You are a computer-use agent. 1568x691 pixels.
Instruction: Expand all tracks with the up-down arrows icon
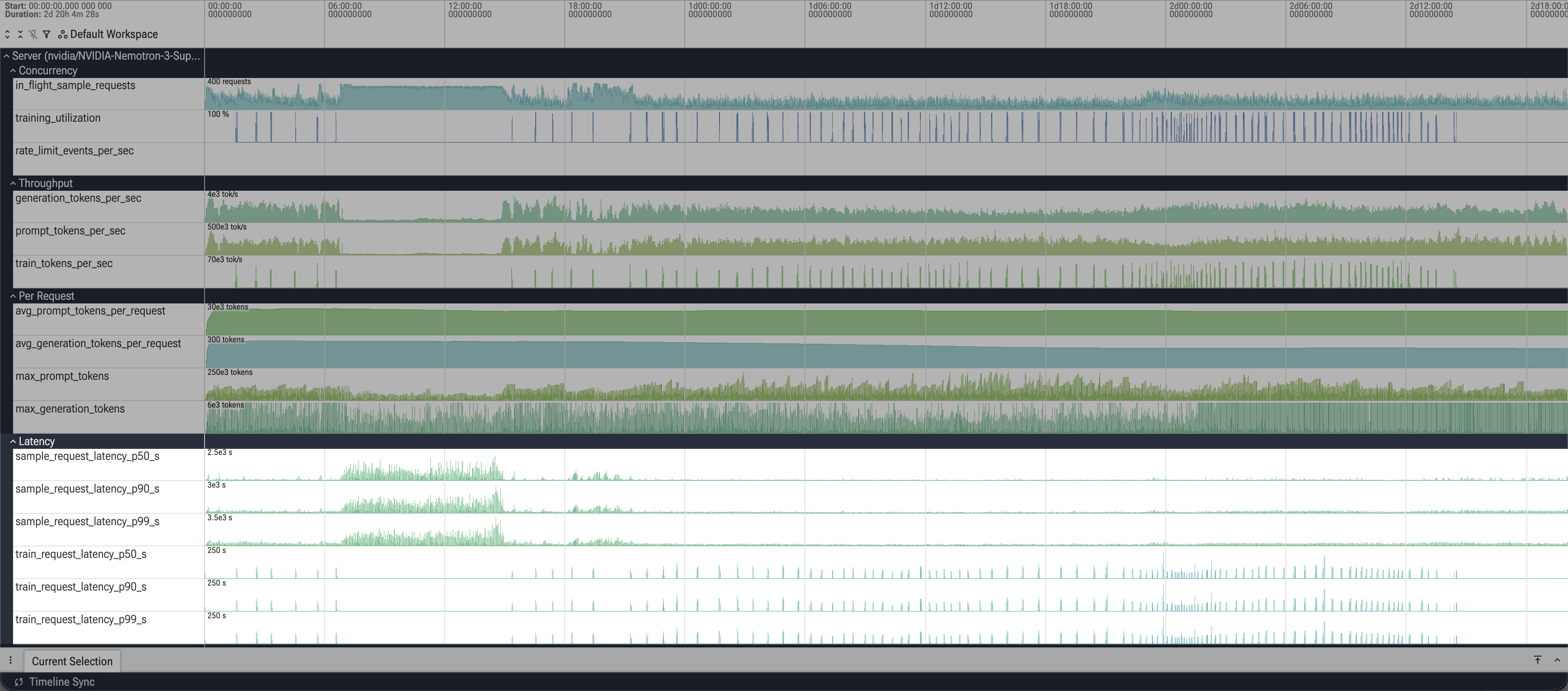click(x=7, y=34)
